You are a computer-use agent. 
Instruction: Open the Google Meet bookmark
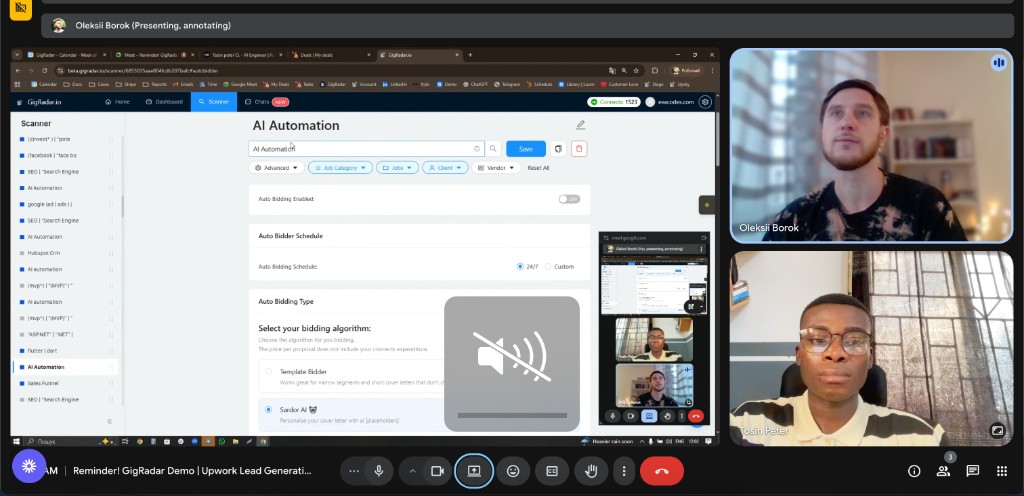pyautogui.click(x=240, y=84)
